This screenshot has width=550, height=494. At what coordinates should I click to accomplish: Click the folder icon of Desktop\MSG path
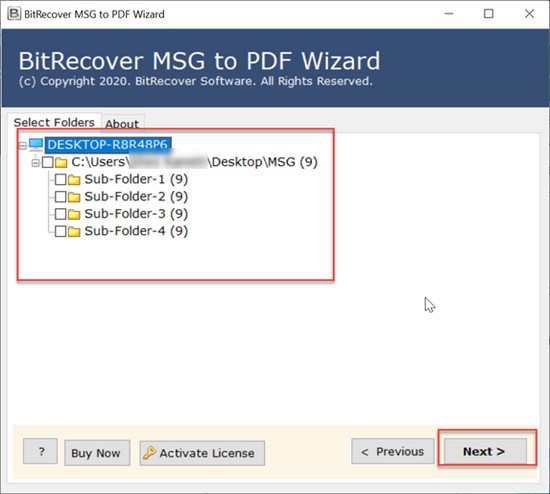click(61, 162)
